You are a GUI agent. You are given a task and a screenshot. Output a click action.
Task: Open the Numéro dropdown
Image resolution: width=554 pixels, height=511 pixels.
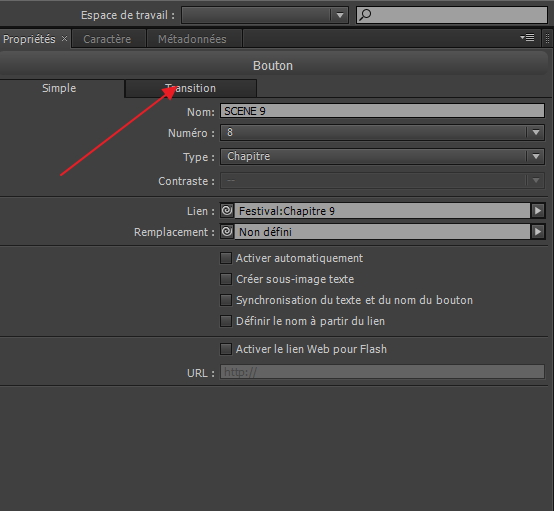pos(382,133)
